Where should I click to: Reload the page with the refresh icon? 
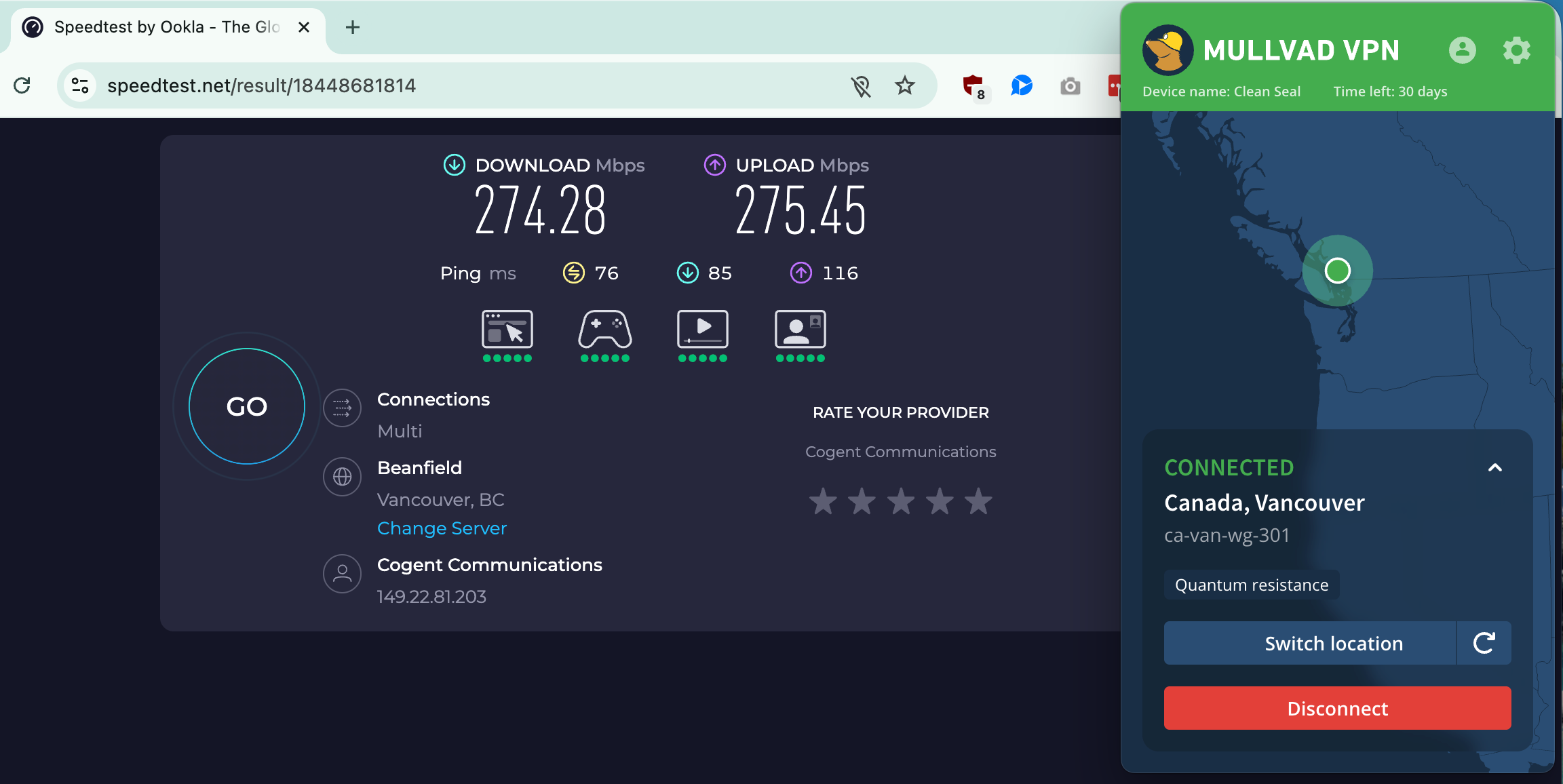[x=22, y=85]
